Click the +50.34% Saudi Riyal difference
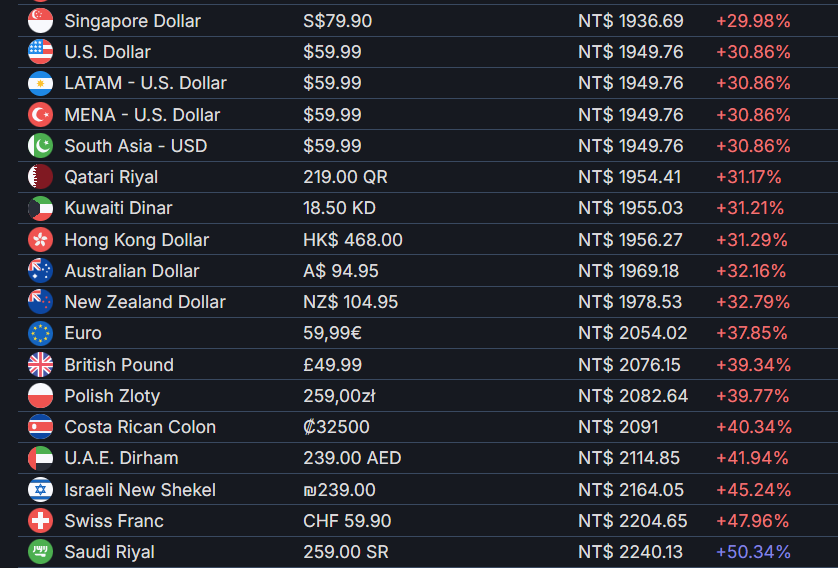Image resolution: width=838 pixels, height=568 pixels. [x=753, y=552]
